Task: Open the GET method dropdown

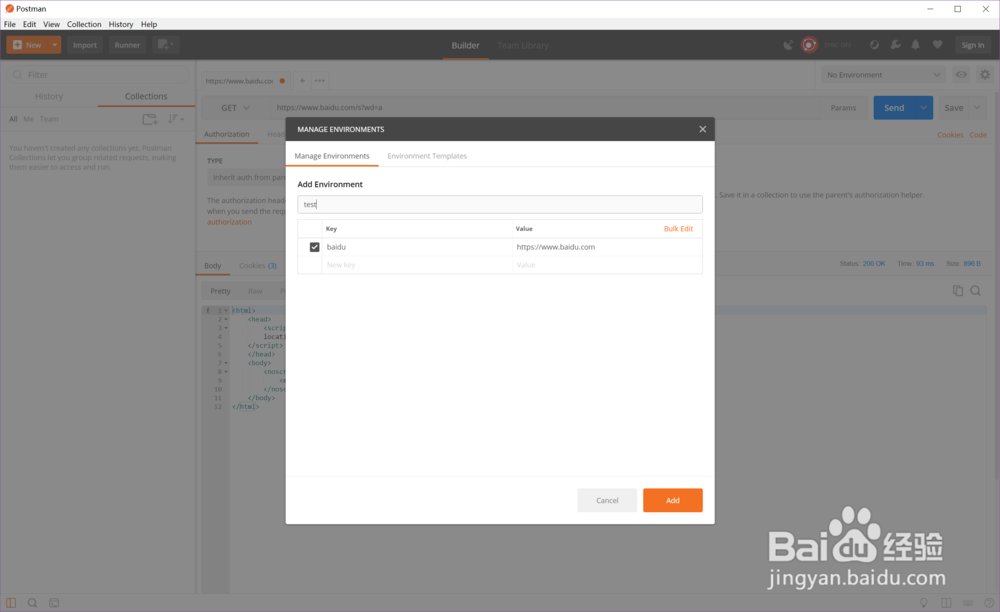Action: point(235,108)
